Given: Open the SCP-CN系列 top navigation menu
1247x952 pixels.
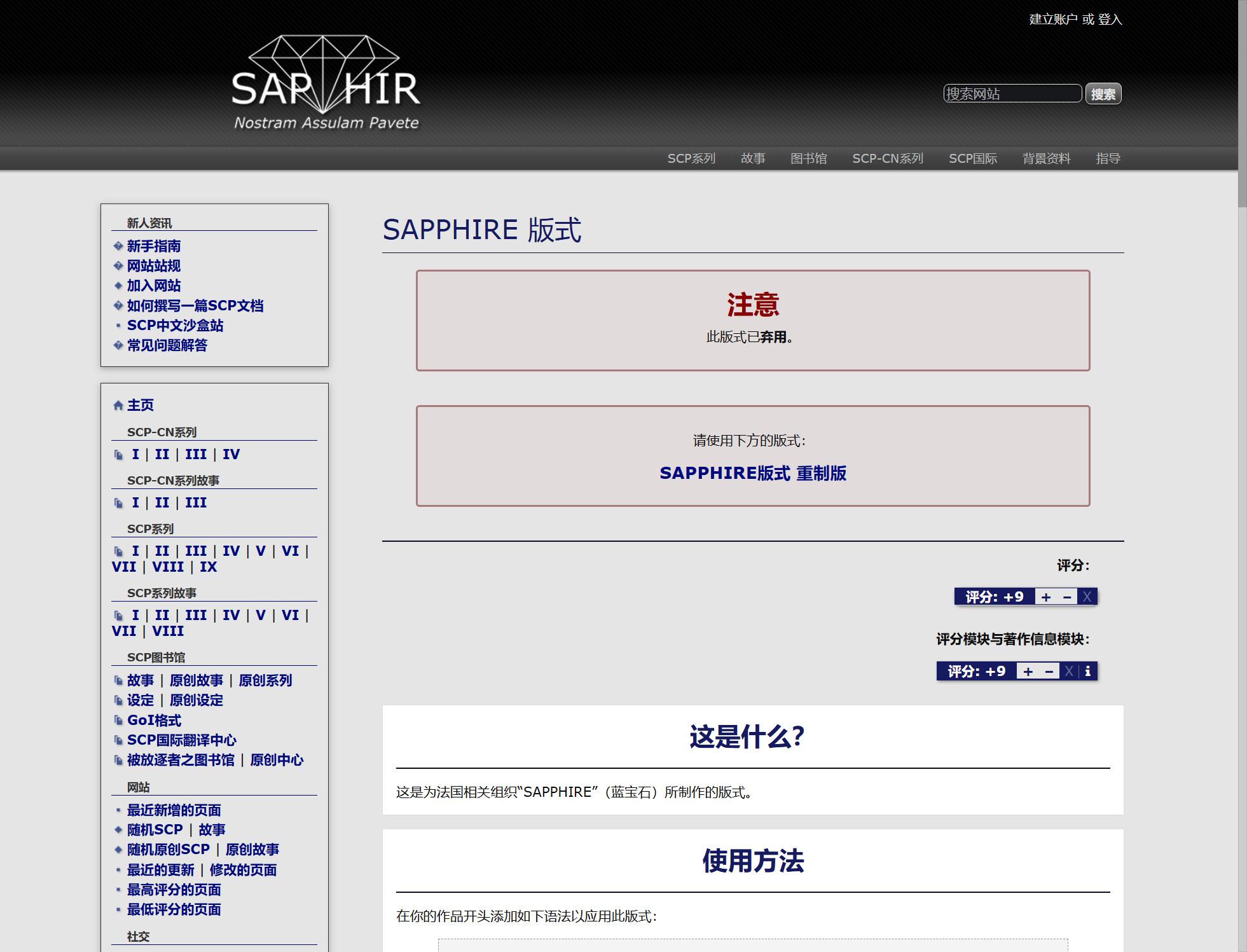Looking at the screenshot, I should click(x=888, y=158).
